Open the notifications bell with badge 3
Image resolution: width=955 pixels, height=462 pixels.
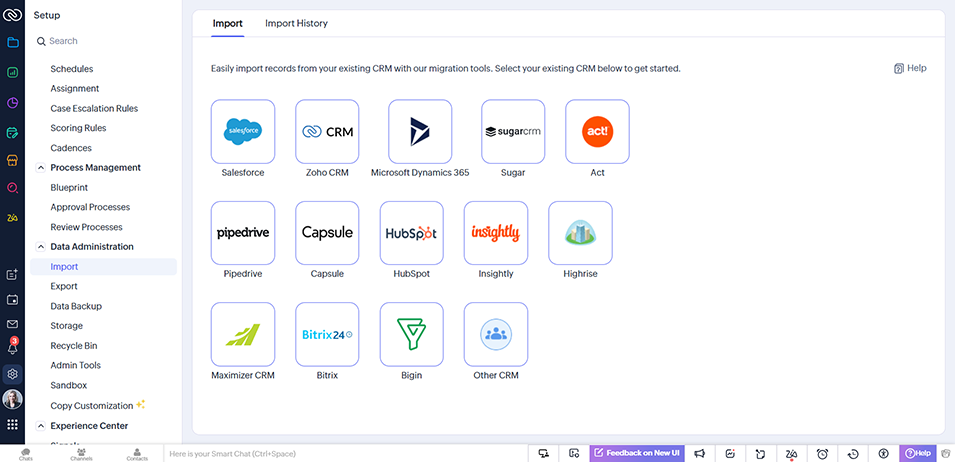tap(12, 347)
